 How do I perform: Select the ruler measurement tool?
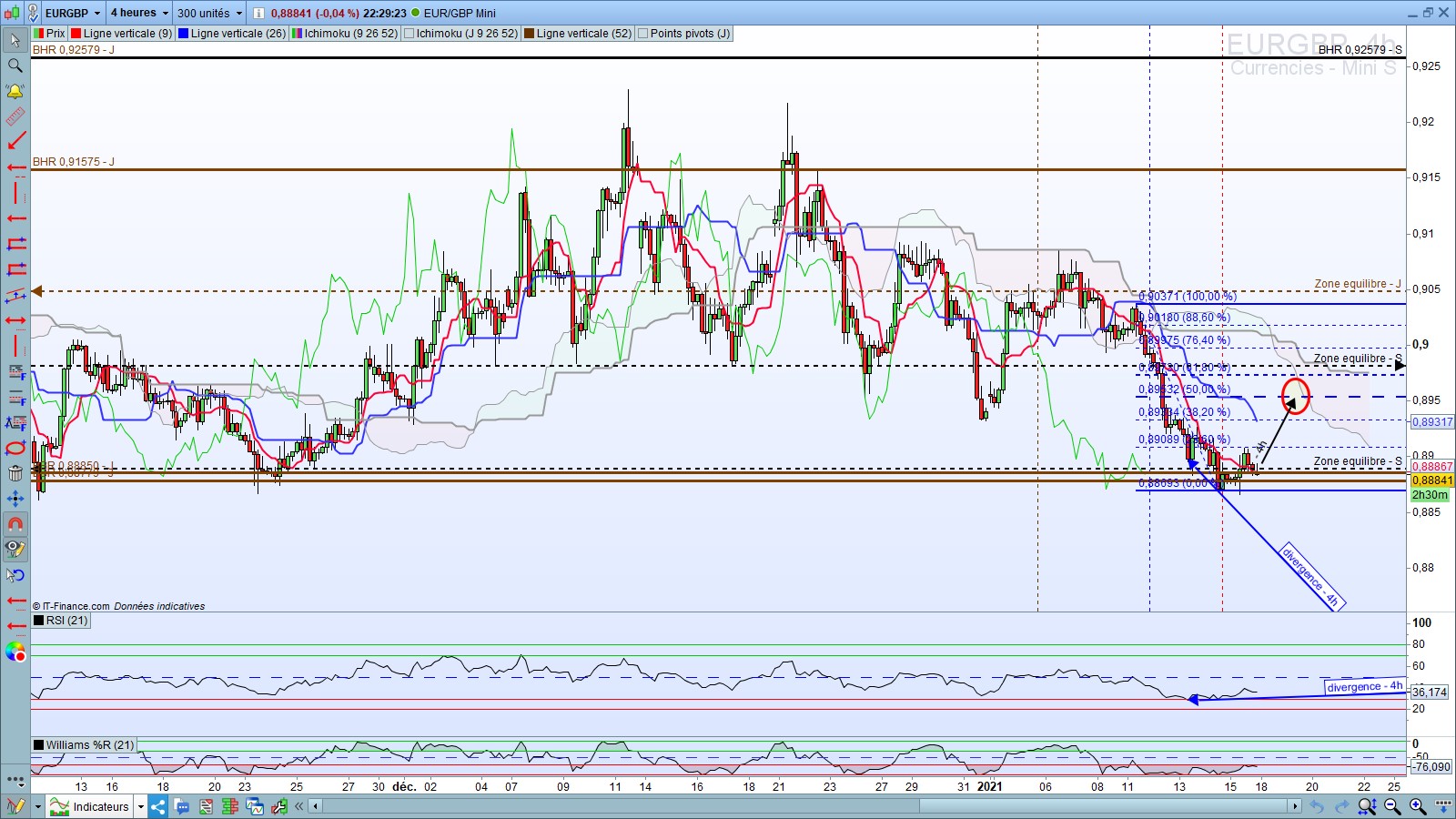pos(15,116)
